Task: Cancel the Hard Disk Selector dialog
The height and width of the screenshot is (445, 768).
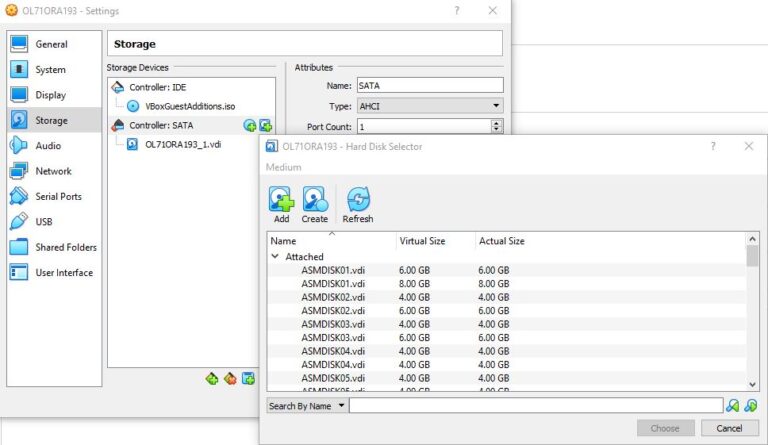Action: click(729, 428)
